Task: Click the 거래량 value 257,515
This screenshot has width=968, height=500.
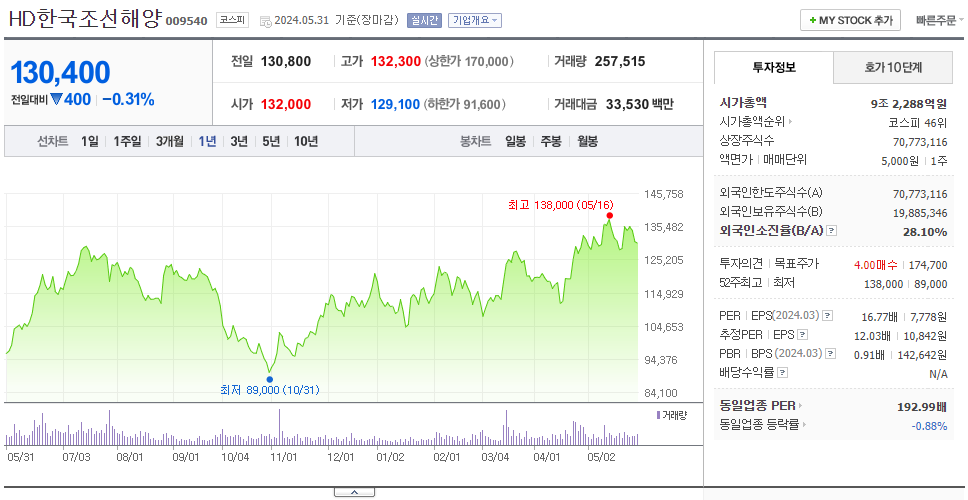Action: (x=620, y=62)
